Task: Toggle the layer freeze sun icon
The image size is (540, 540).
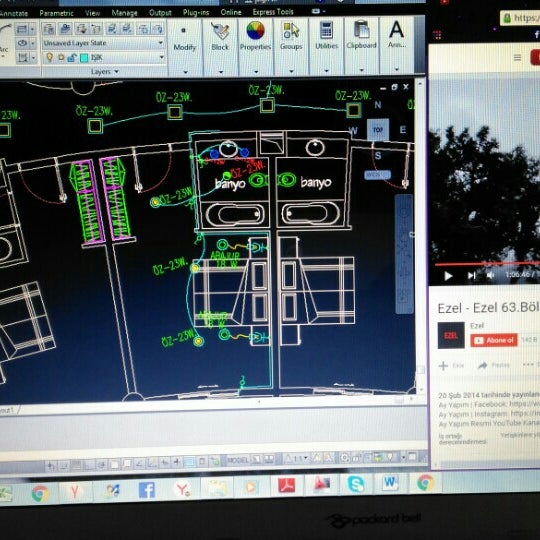Action: tap(61, 58)
